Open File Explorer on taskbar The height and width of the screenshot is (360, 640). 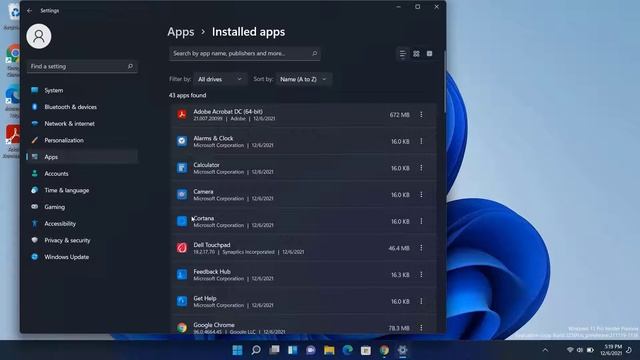pos(329,350)
